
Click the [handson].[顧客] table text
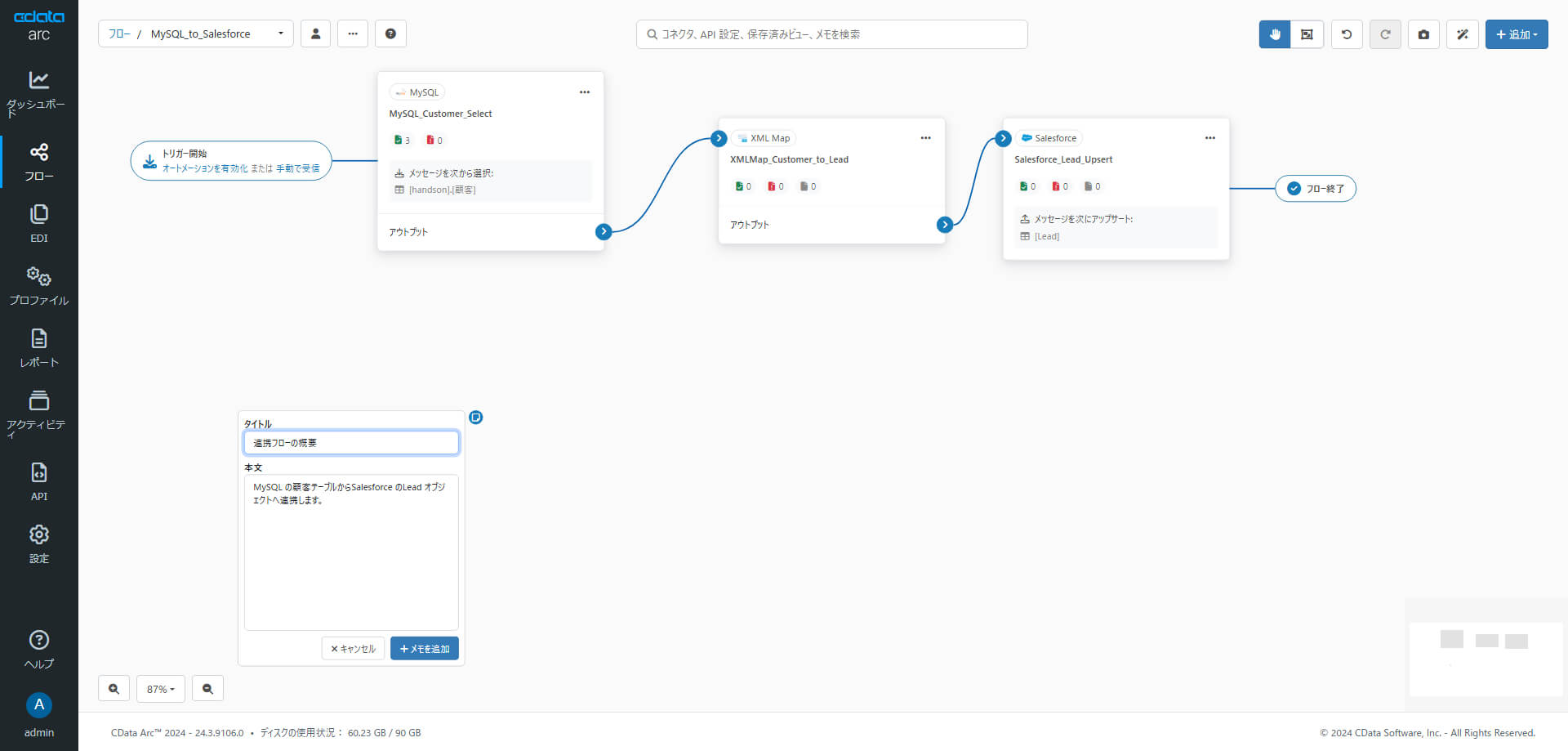442,190
